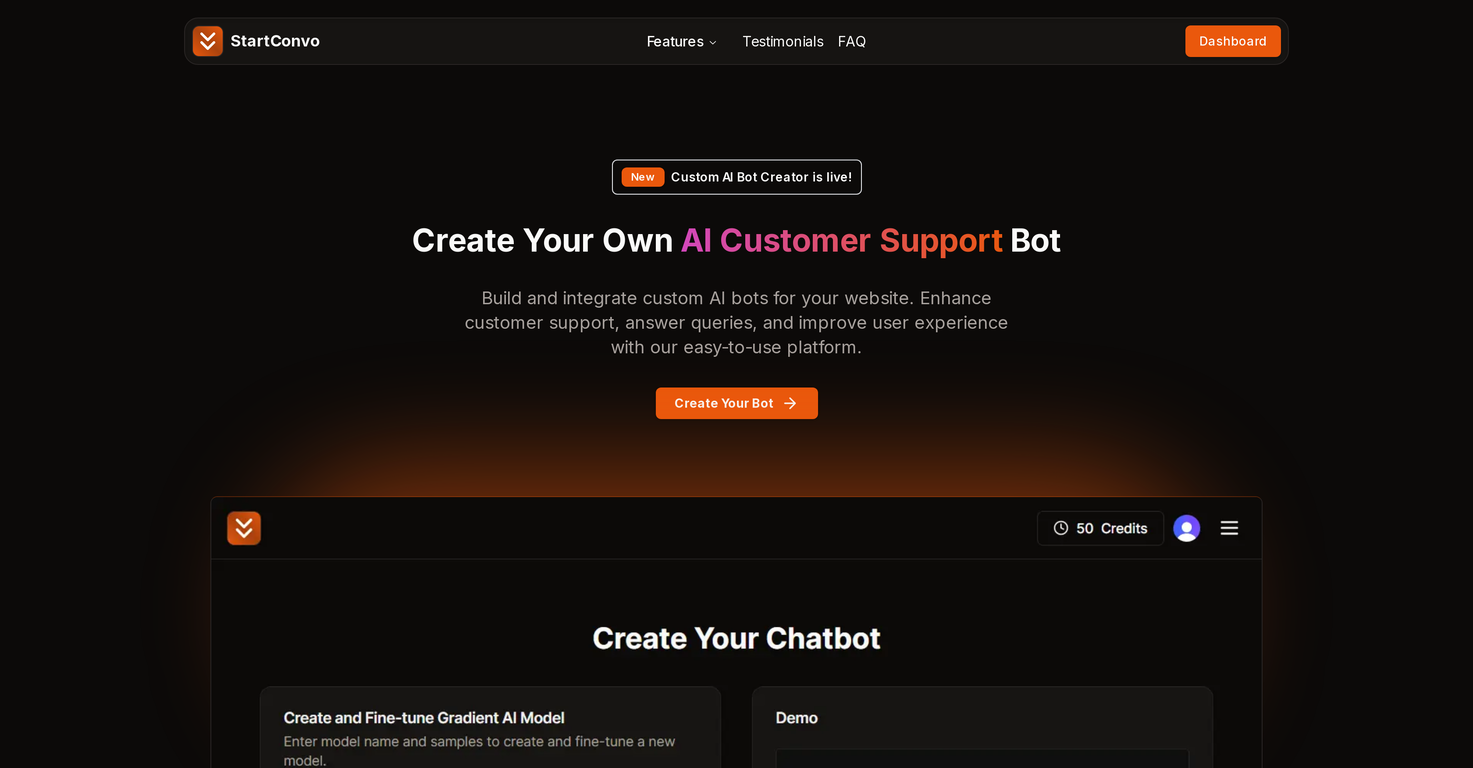Image resolution: width=1473 pixels, height=768 pixels.
Task: Open the Dashboard button
Action: tap(1232, 41)
